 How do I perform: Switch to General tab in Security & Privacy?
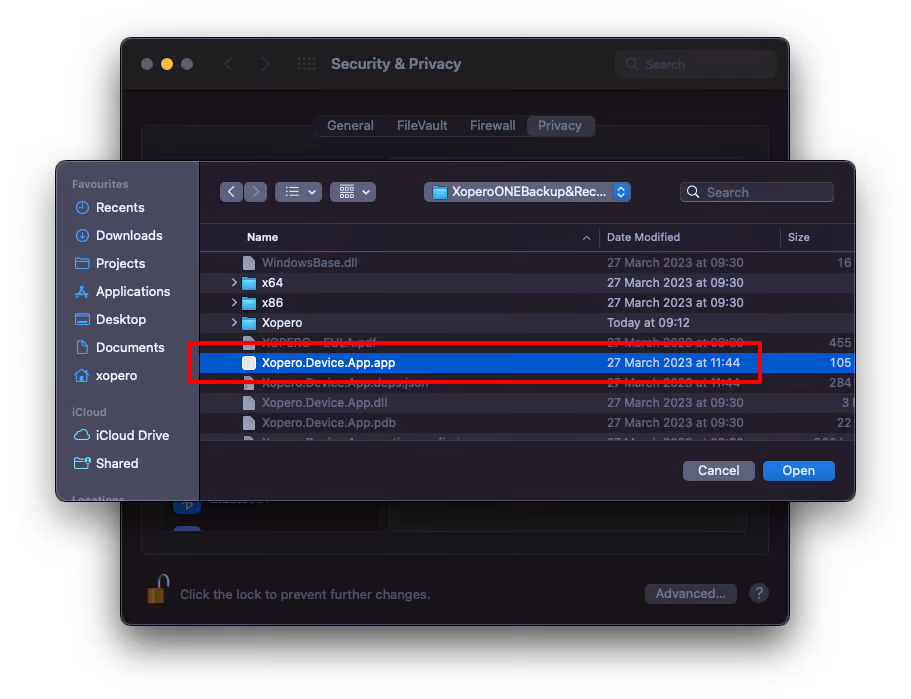(350, 126)
